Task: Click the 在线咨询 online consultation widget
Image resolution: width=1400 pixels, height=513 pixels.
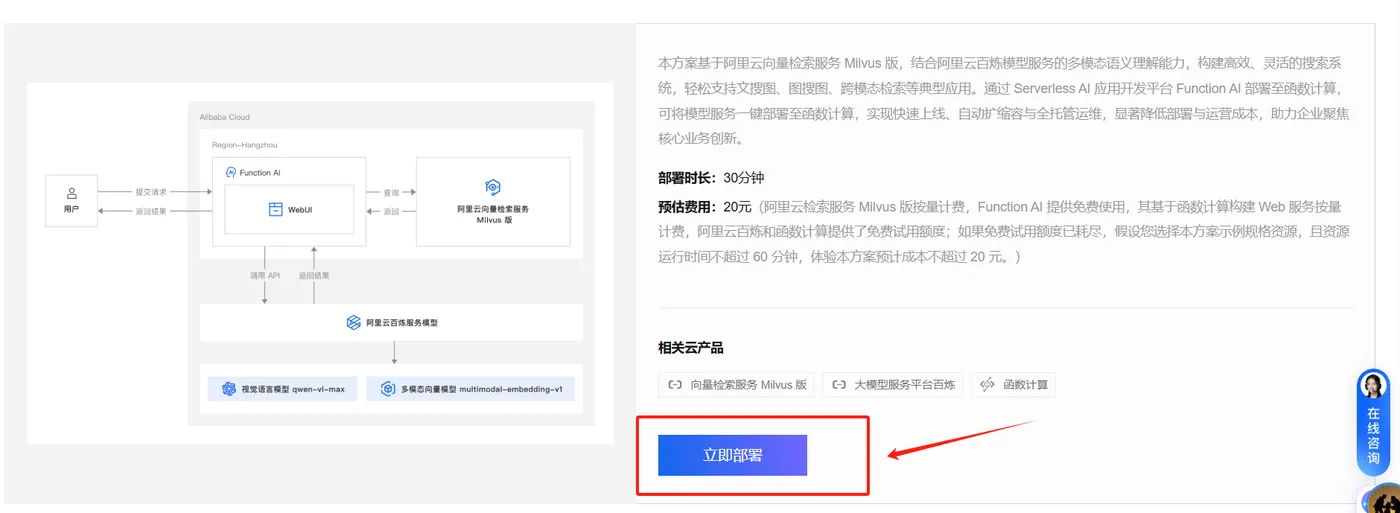Action: [x=1373, y=423]
